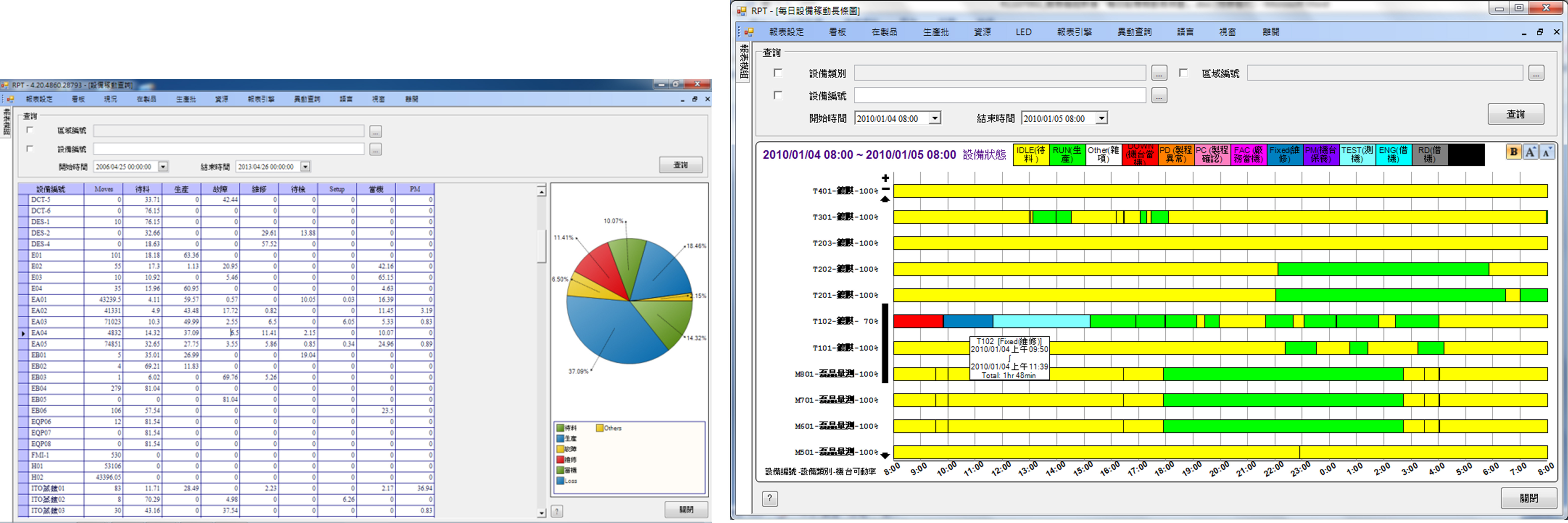Open the 開始時間 date dropdown 2010/01/04
The width and height of the screenshot is (1568, 523).
tap(935, 119)
